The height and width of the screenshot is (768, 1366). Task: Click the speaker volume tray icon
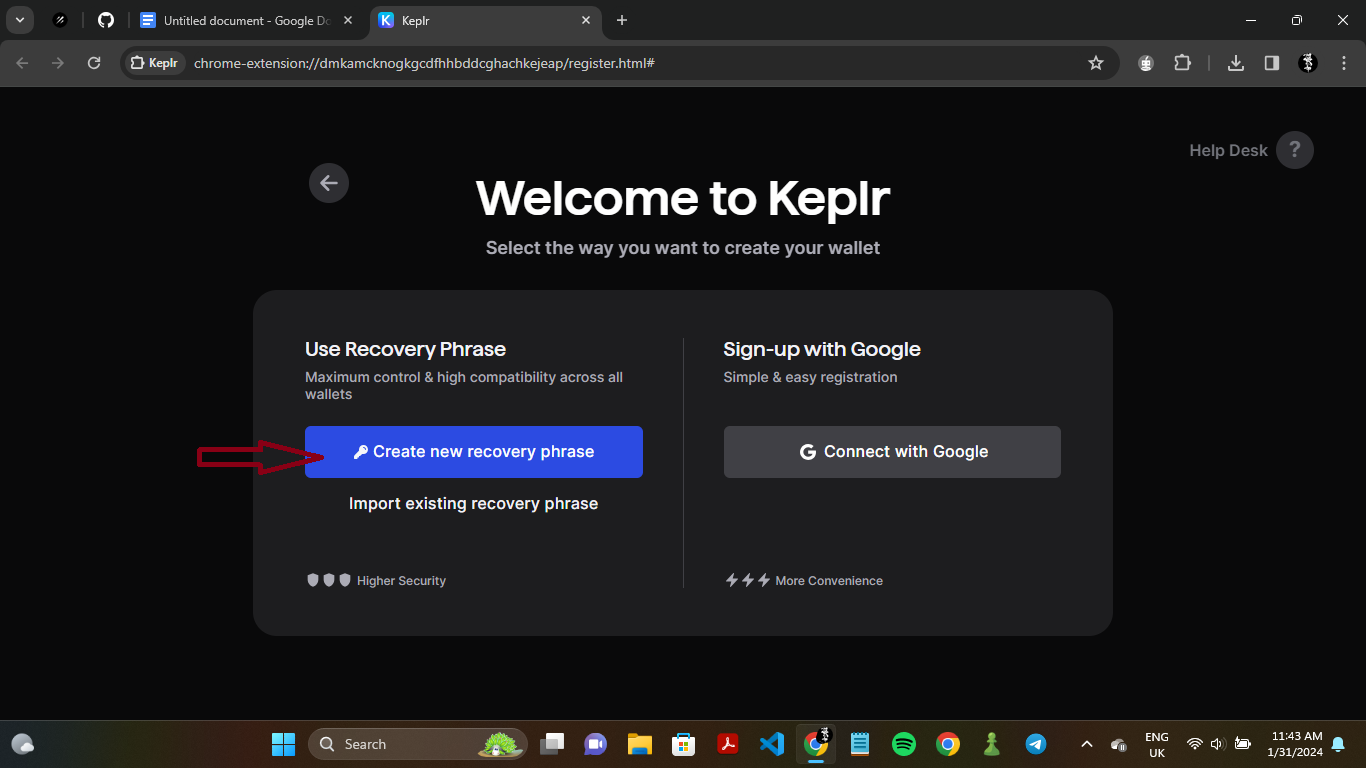pyautogui.click(x=1217, y=744)
